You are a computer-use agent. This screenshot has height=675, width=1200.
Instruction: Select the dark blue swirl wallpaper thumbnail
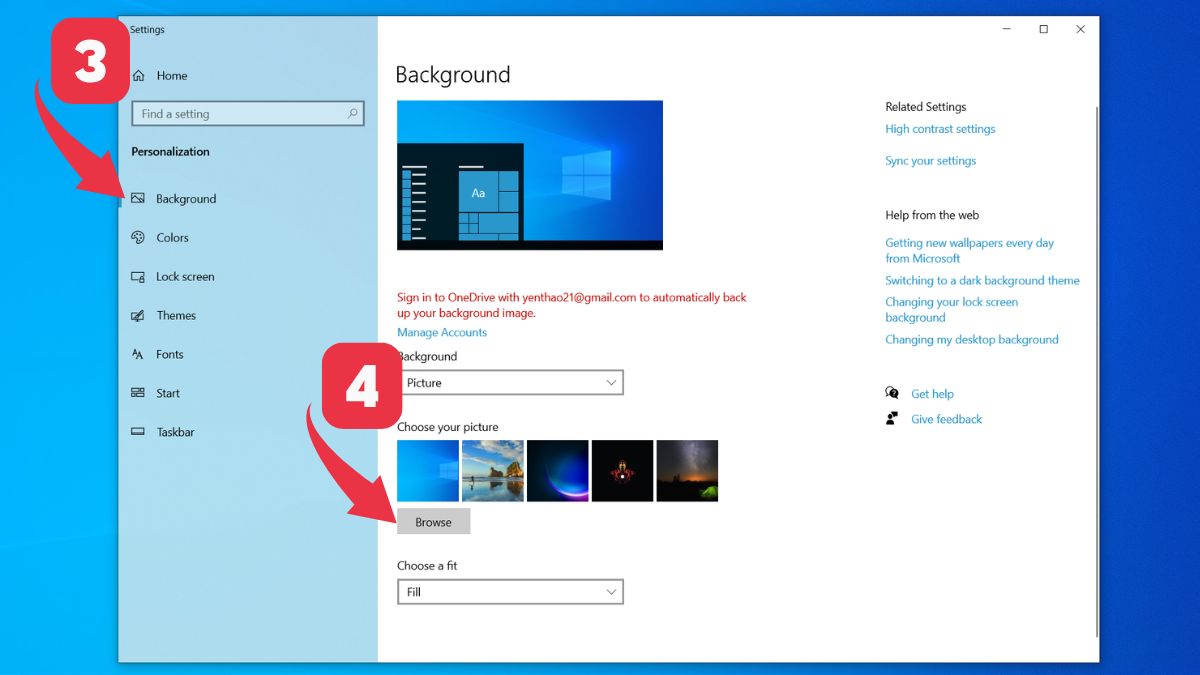pos(558,471)
